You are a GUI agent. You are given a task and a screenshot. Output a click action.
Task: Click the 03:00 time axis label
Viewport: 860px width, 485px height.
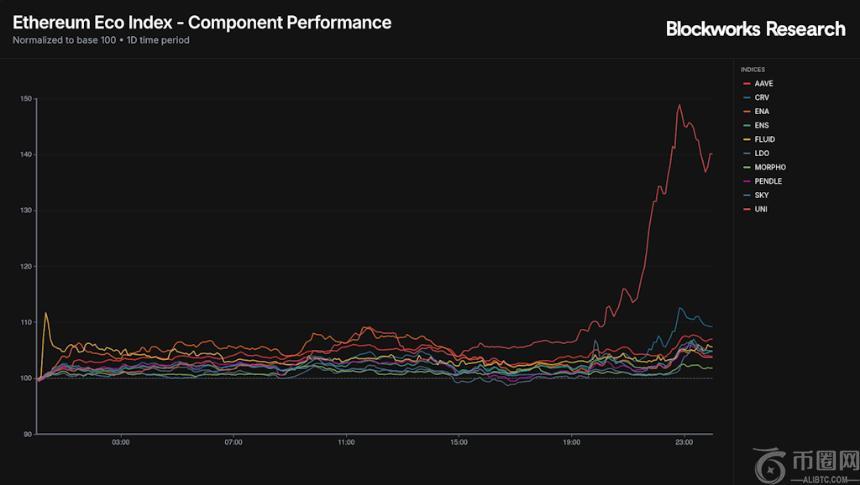coord(120,442)
